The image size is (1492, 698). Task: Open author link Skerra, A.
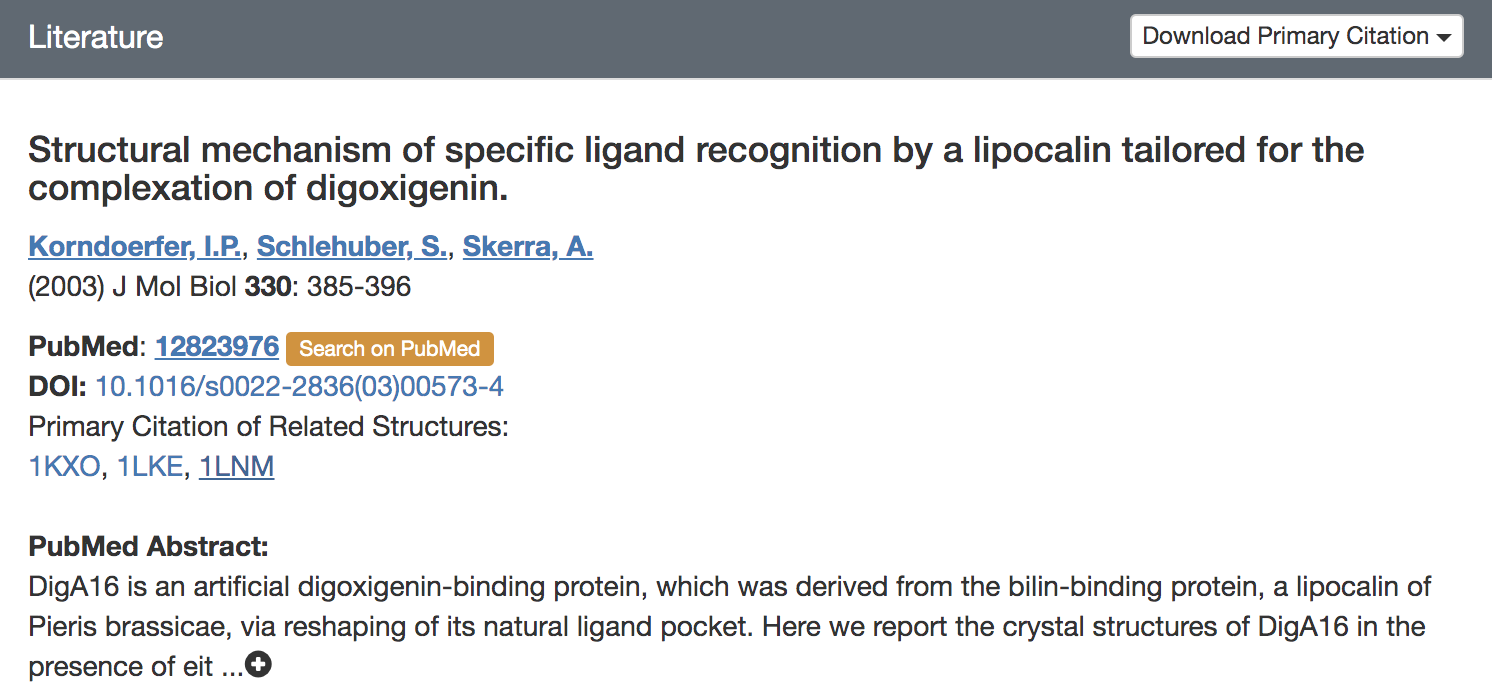527,246
